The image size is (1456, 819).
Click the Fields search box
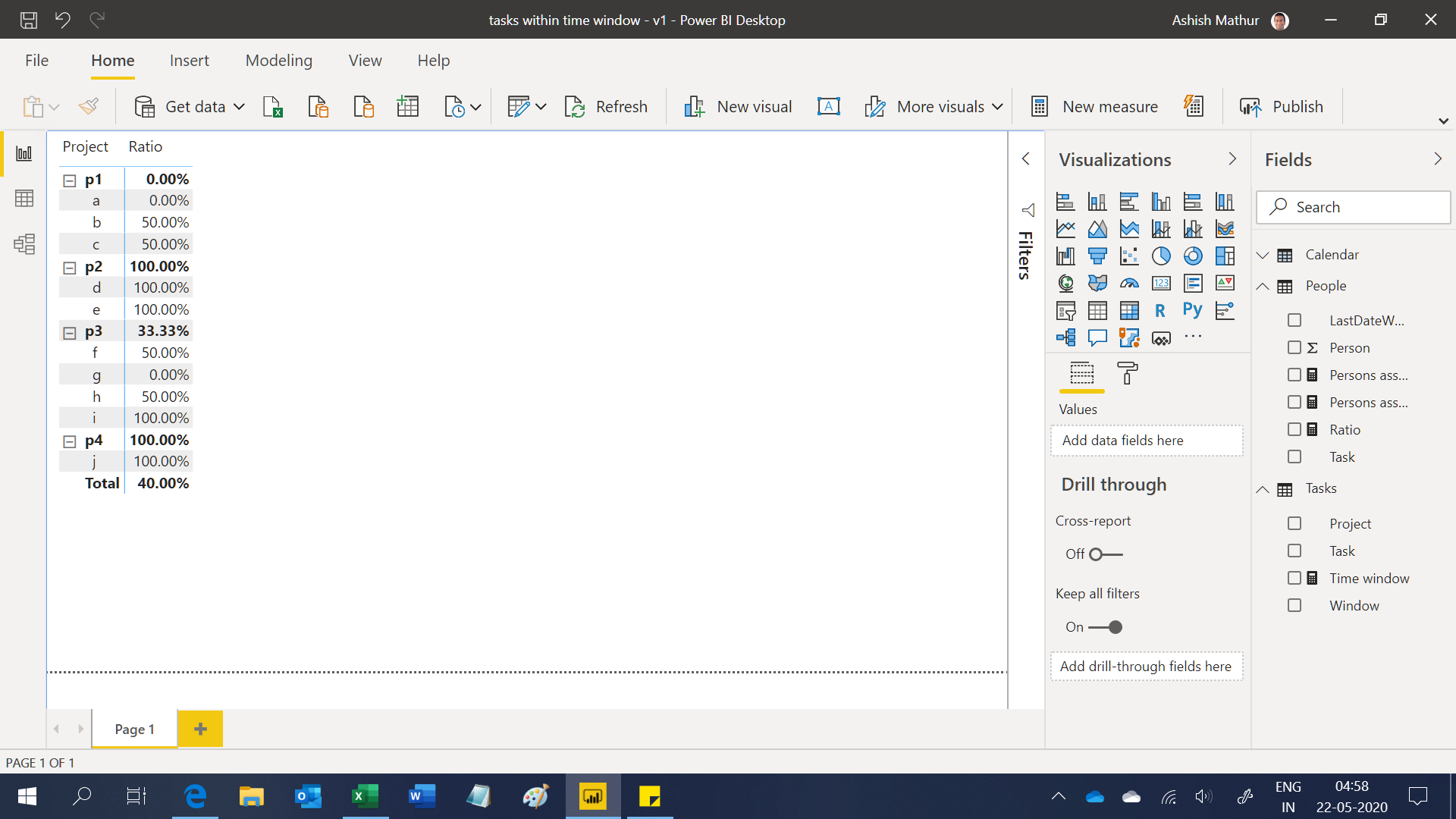tap(1354, 207)
